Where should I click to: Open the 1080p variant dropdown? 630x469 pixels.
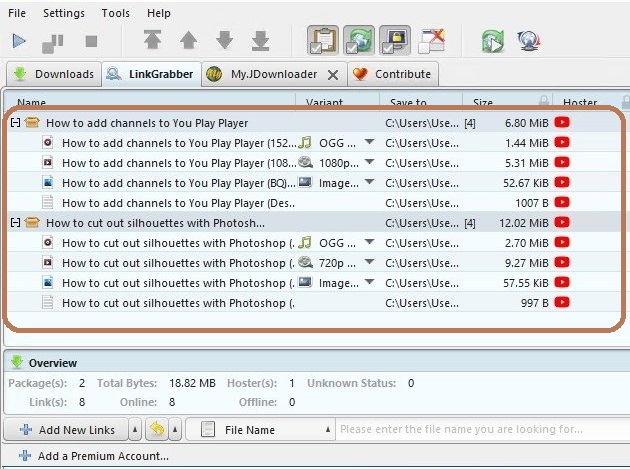pos(369,162)
